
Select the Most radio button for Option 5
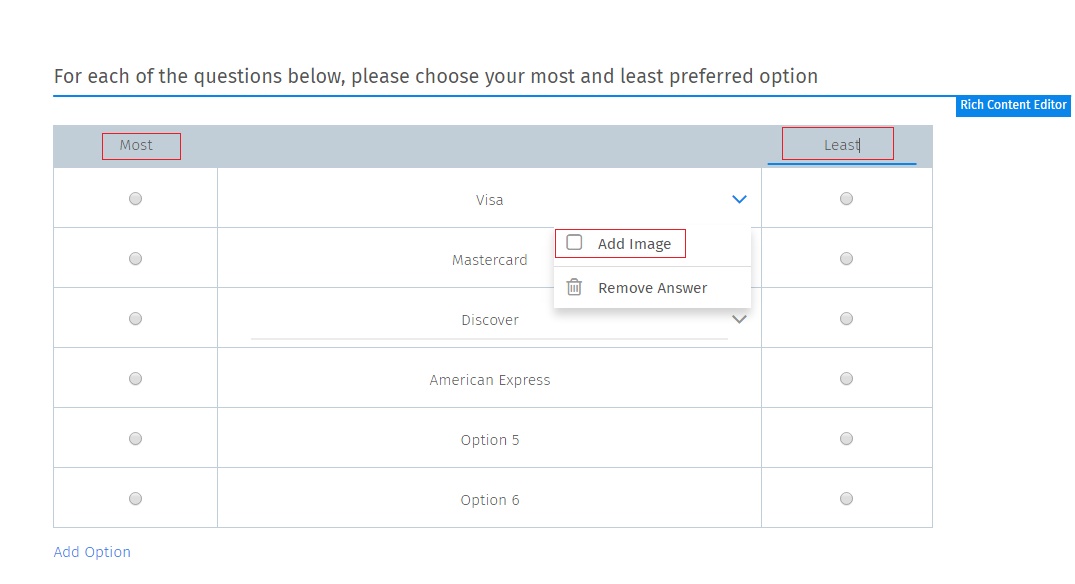135,438
